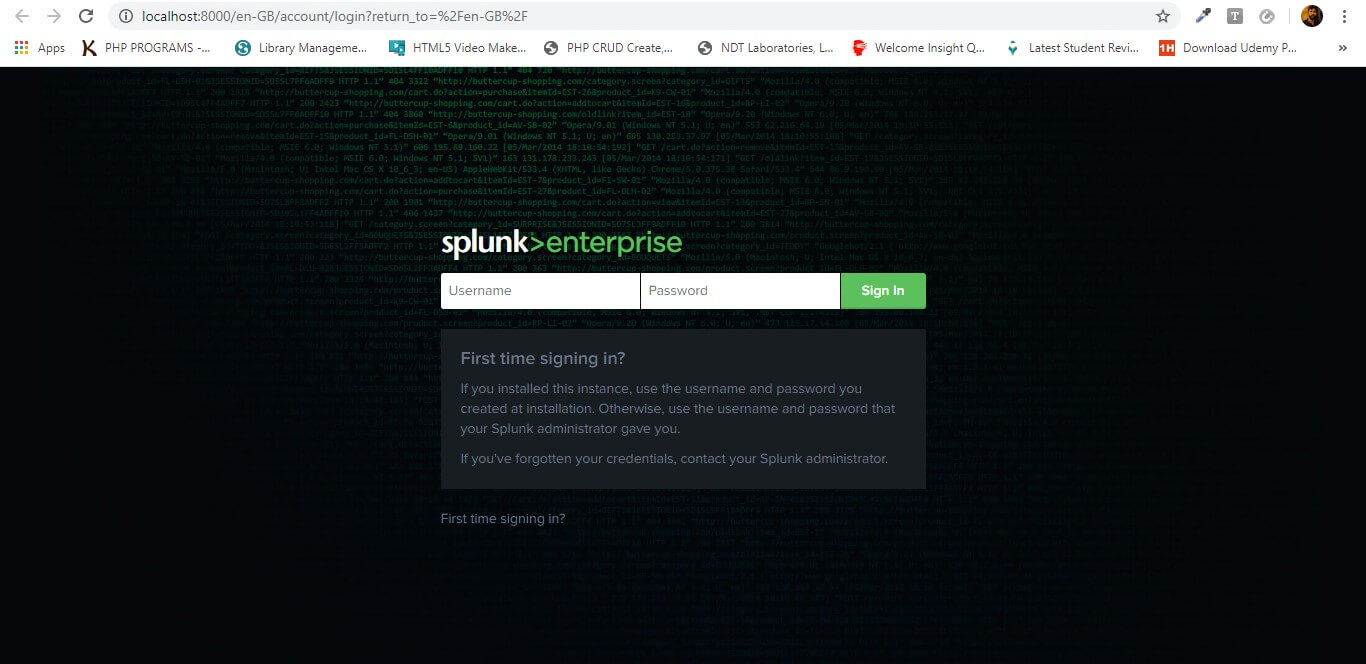Click the browser back arrow
1366x664 pixels.
[22, 16]
